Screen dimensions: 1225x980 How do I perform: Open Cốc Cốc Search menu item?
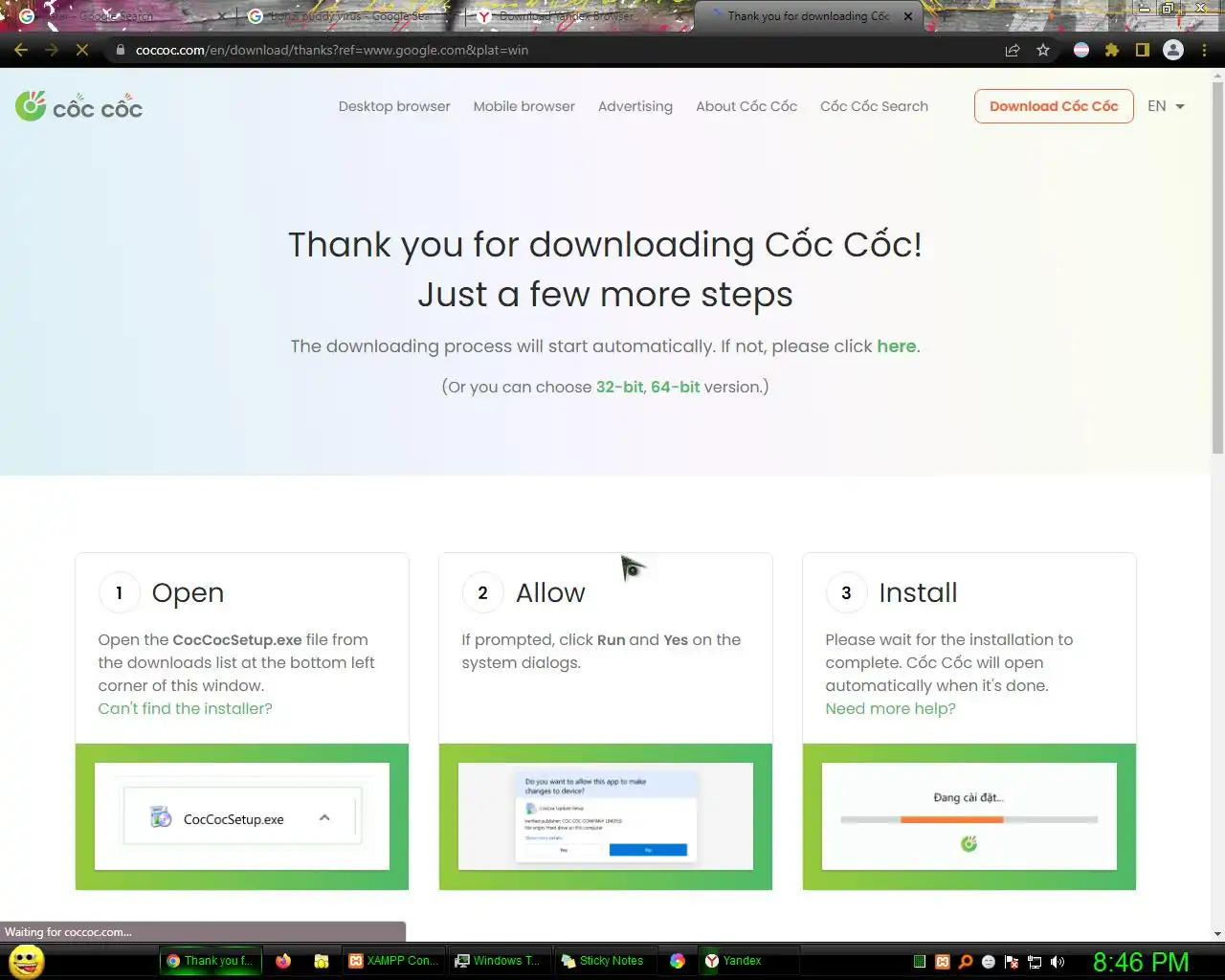(874, 106)
